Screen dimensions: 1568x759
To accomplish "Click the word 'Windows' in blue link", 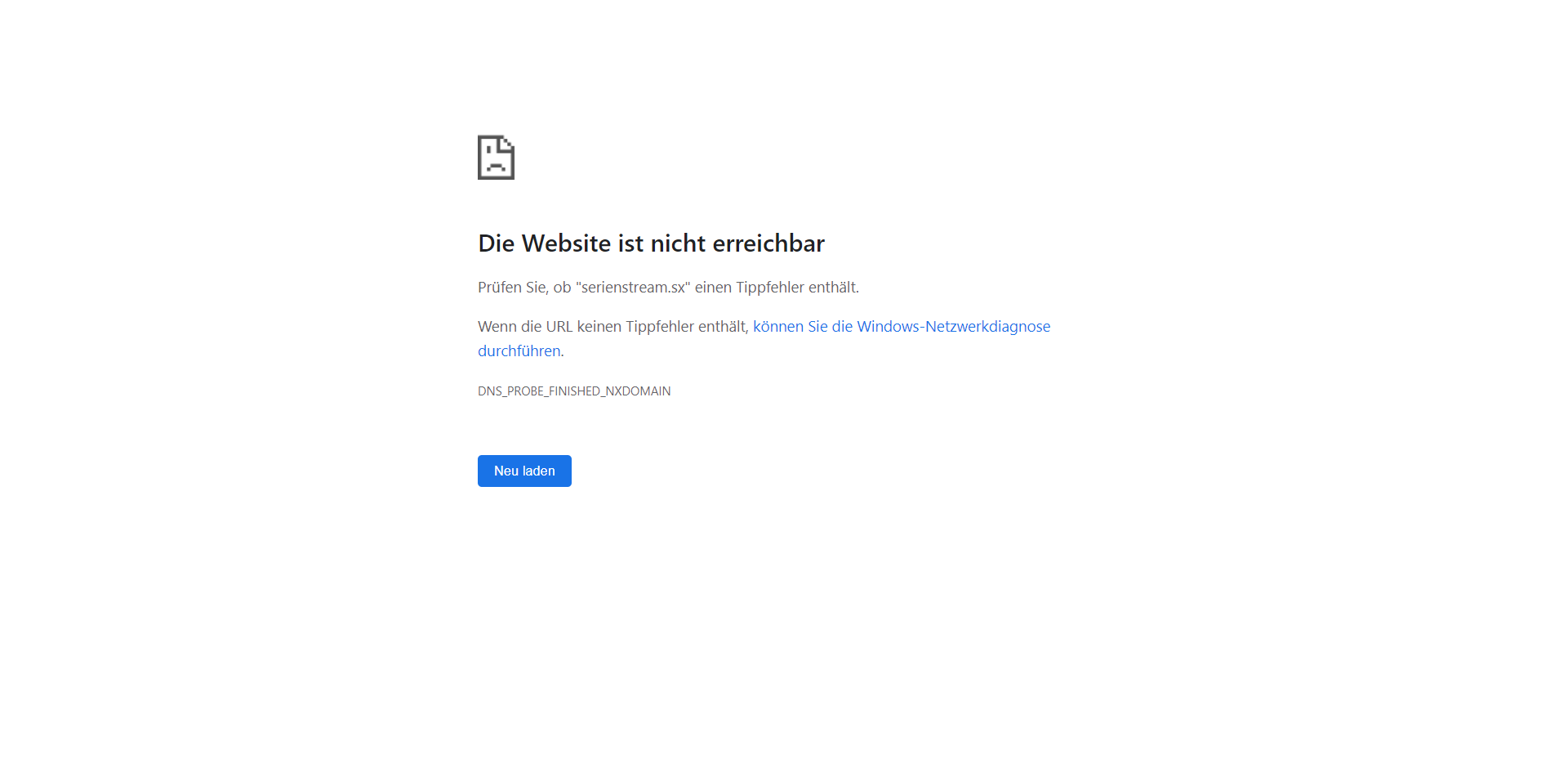I will [x=889, y=326].
